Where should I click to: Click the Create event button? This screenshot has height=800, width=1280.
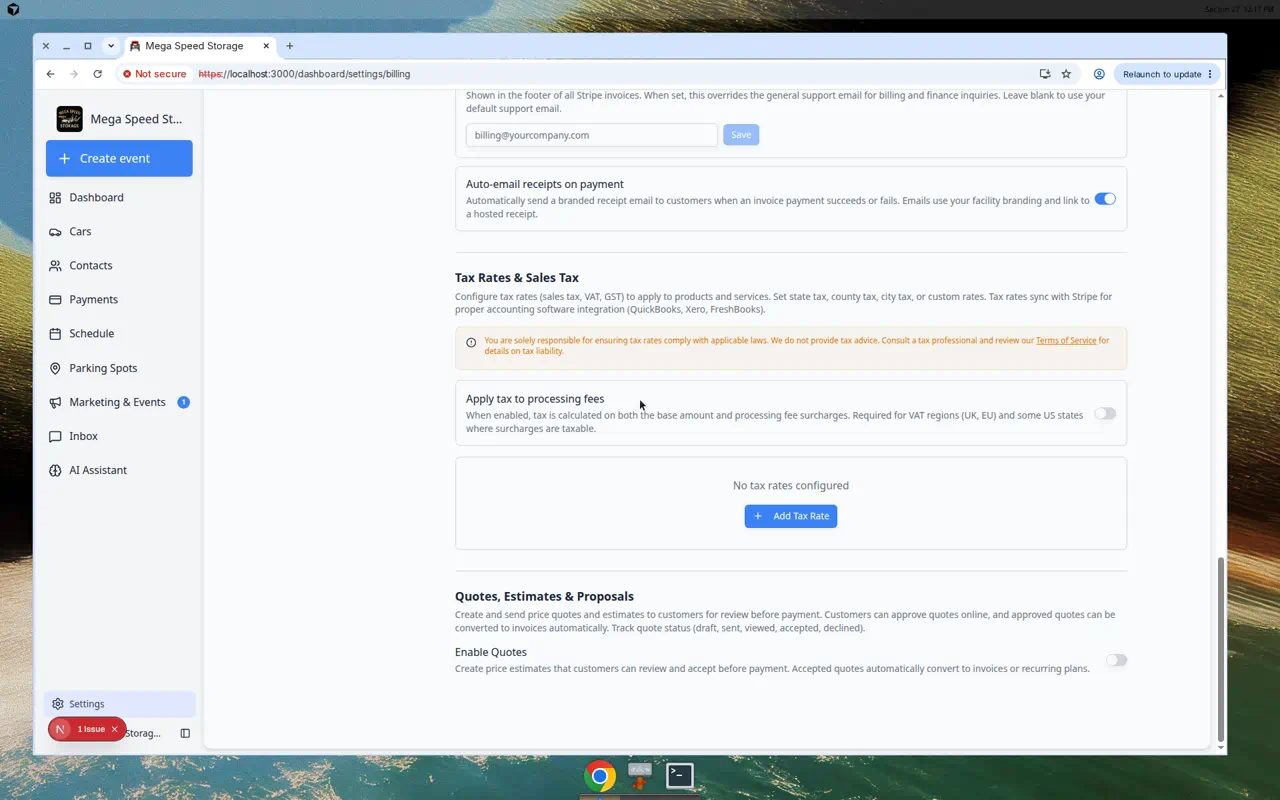pyautogui.click(x=119, y=158)
